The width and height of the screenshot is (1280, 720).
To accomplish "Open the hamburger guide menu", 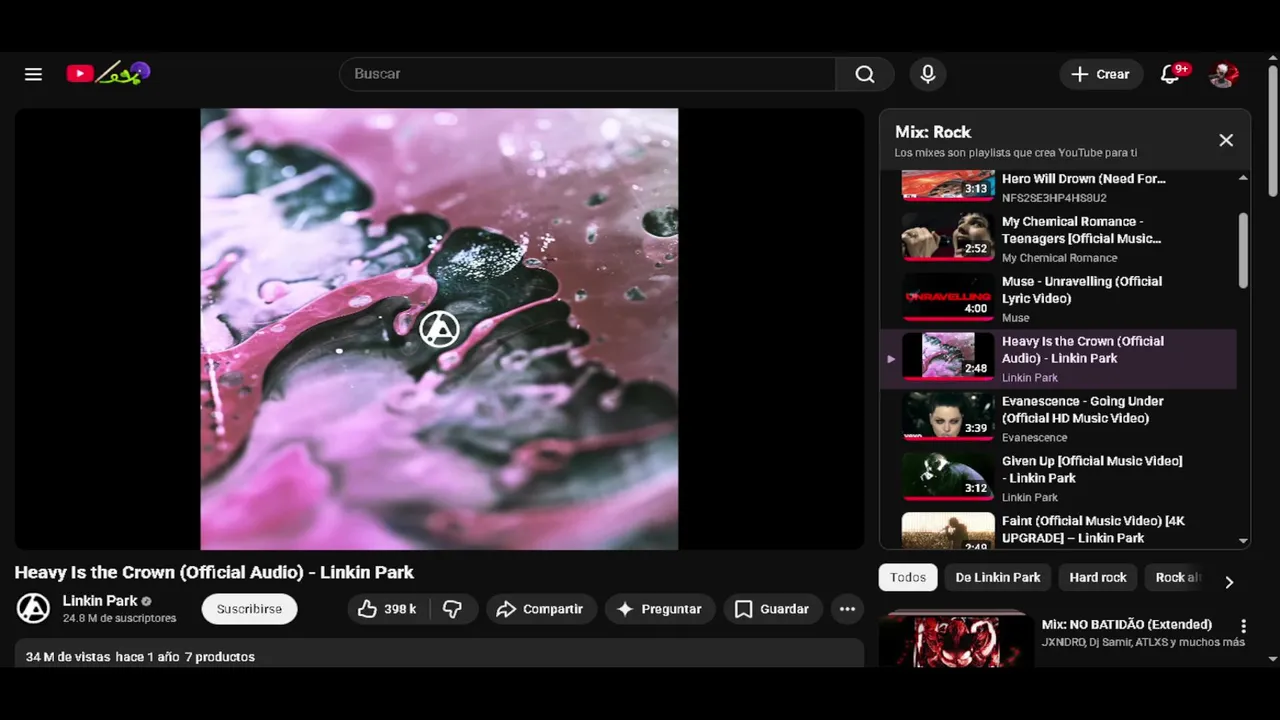I will [x=33, y=74].
